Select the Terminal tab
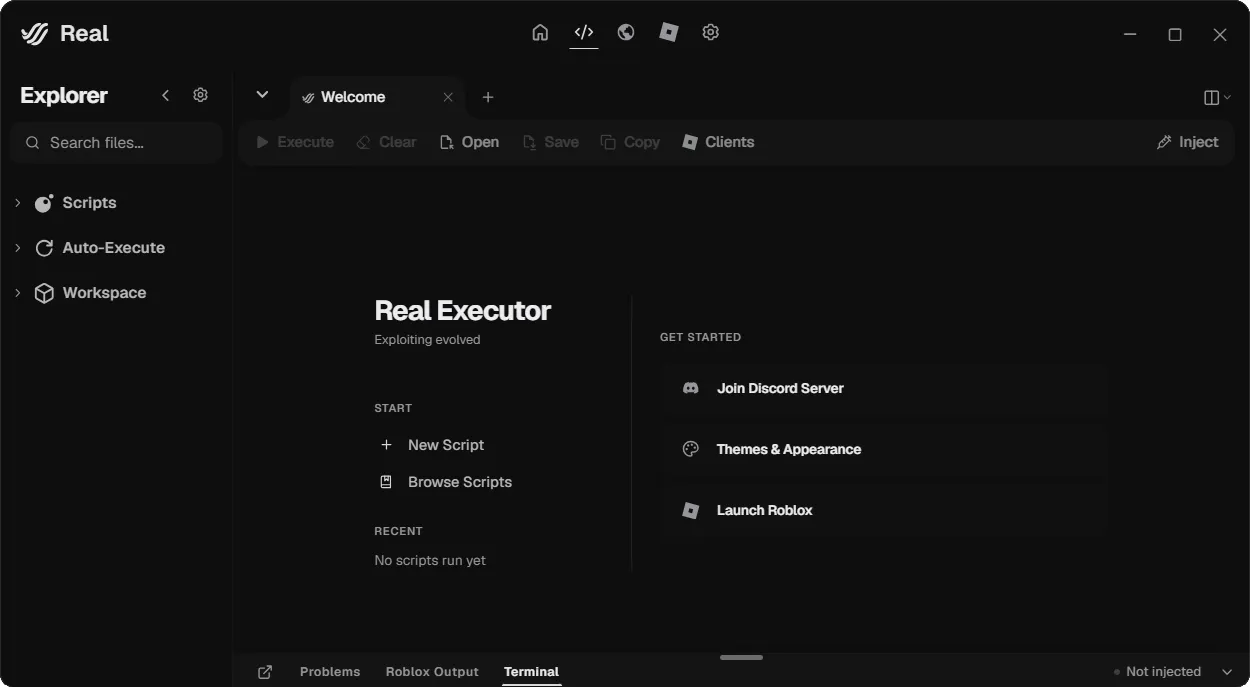The image size is (1250, 687). coord(531,672)
